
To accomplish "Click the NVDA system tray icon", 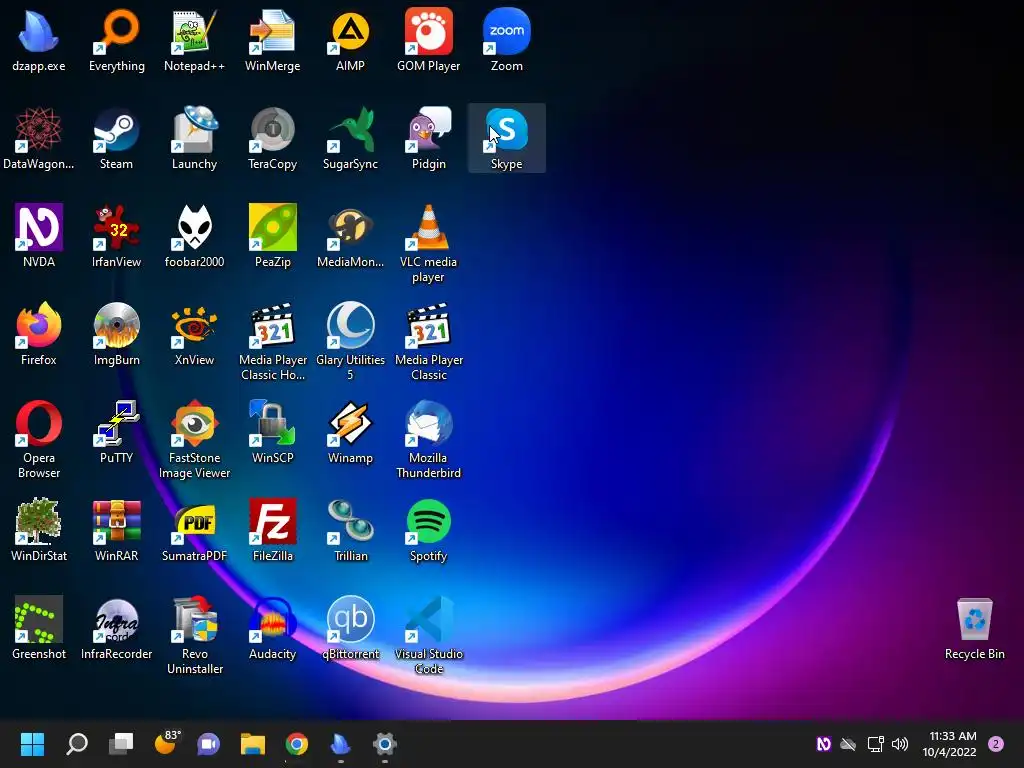I will [824, 744].
